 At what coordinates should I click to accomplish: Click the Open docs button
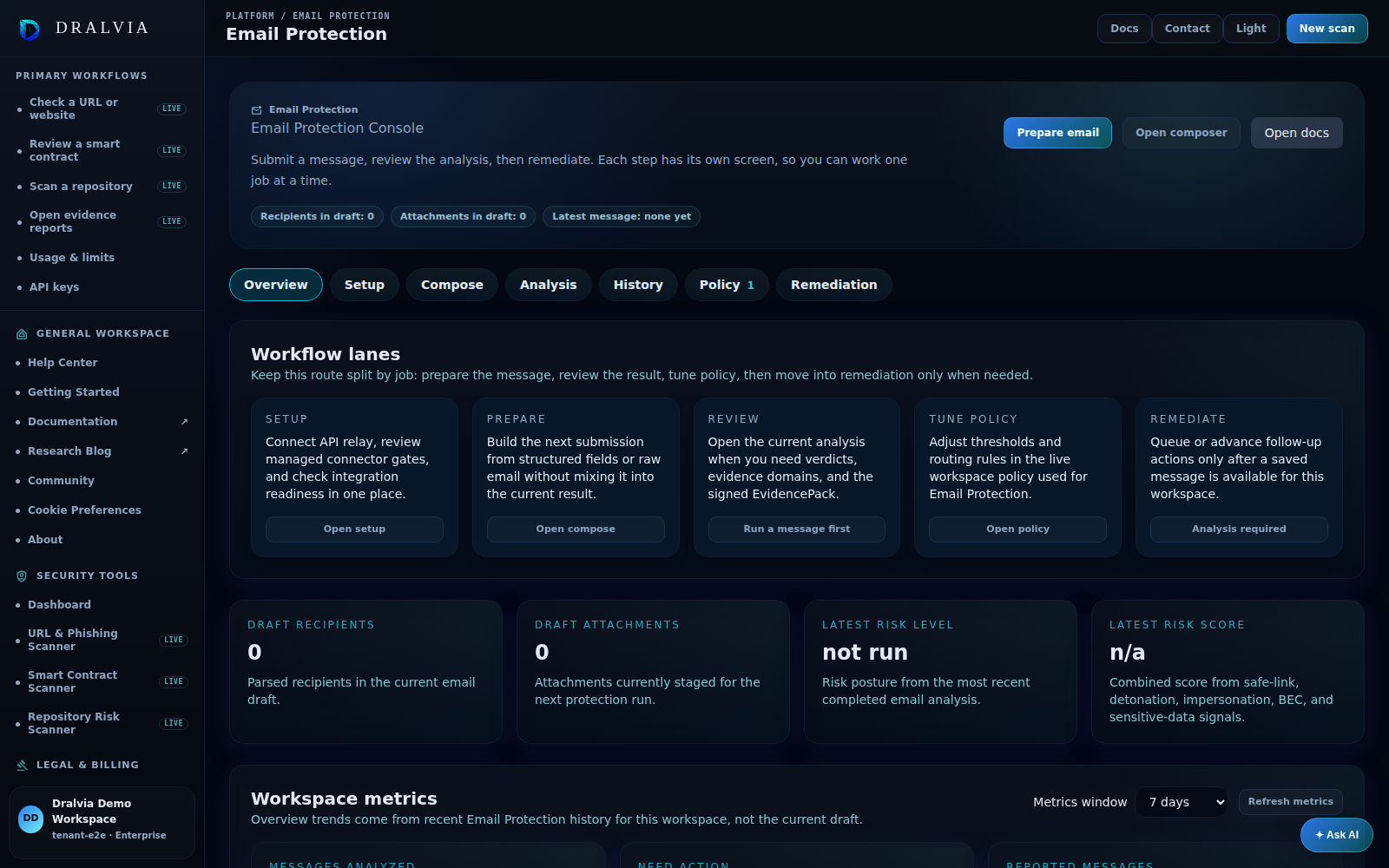click(x=1297, y=133)
